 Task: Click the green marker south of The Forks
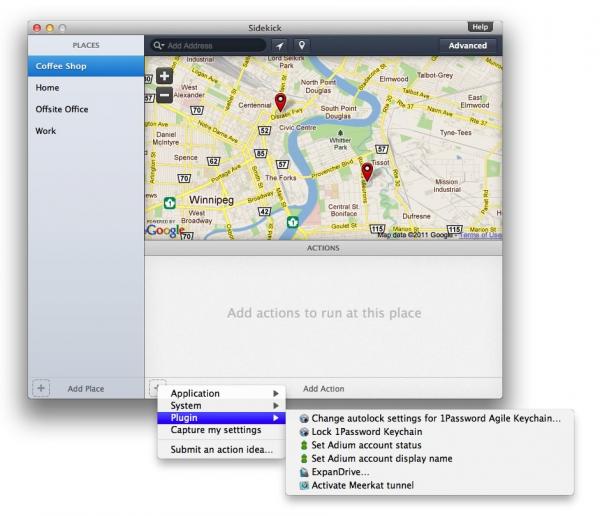tap(293, 222)
